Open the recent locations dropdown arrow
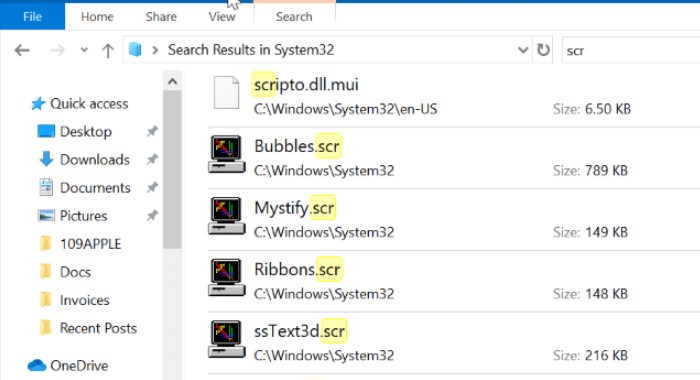 click(84, 50)
